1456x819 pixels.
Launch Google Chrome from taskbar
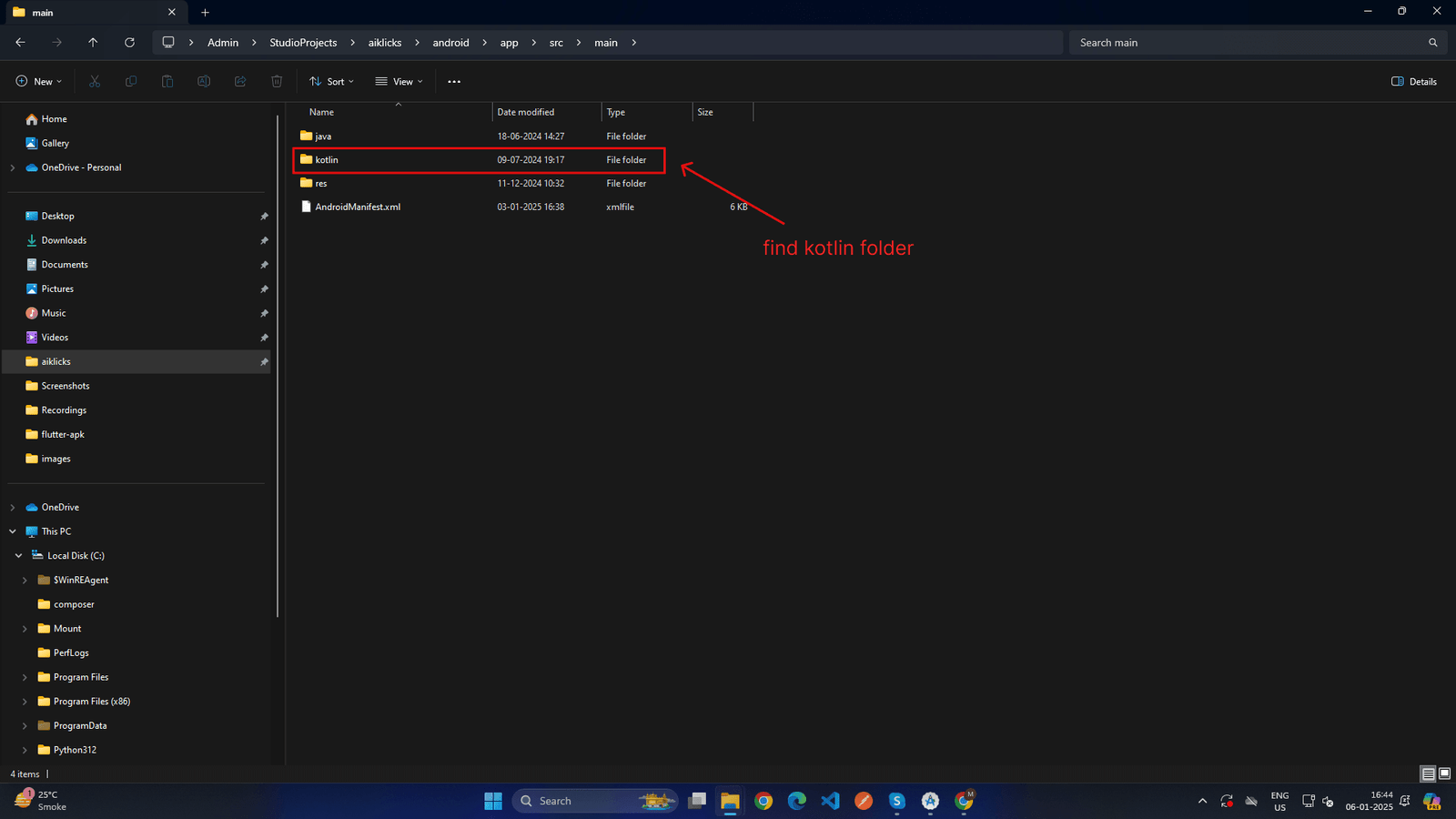click(x=763, y=801)
